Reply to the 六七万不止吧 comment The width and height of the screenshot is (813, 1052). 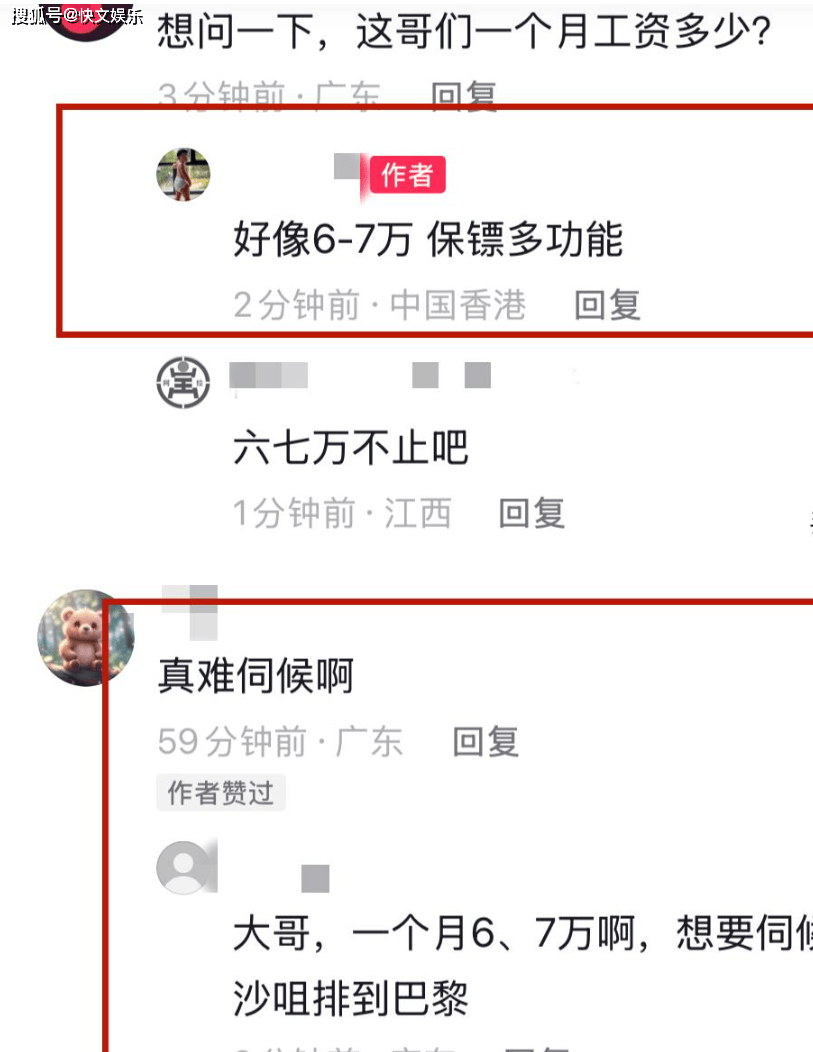[532, 513]
